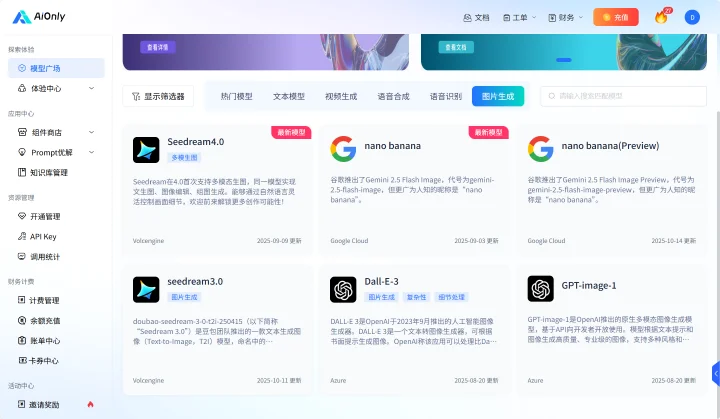Click the nano banana(Preview) title
Image resolution: width=720 pixels, height=419 pixels.
coord(610,146)
